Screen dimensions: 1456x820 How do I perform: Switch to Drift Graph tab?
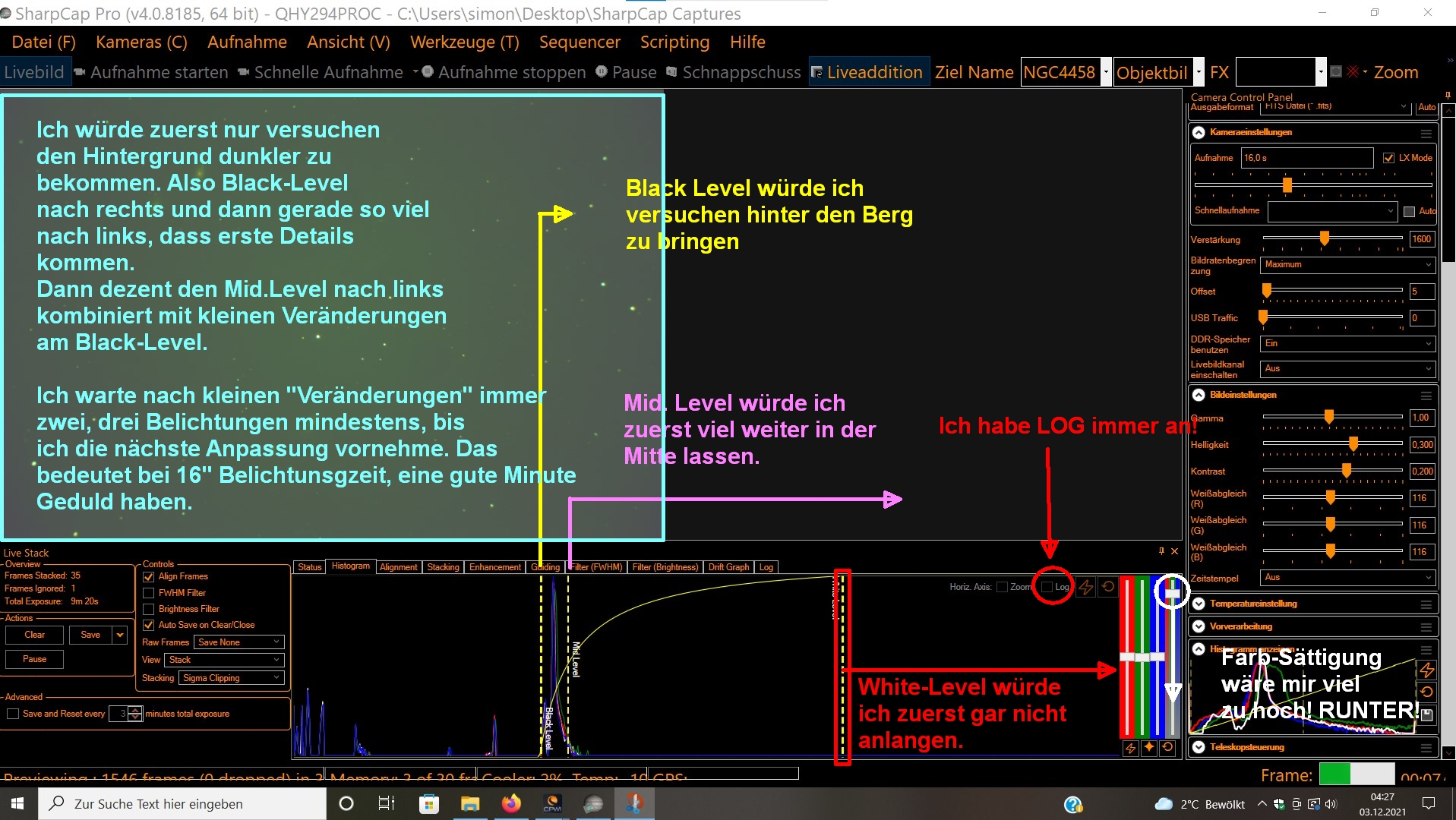point(728,567)
